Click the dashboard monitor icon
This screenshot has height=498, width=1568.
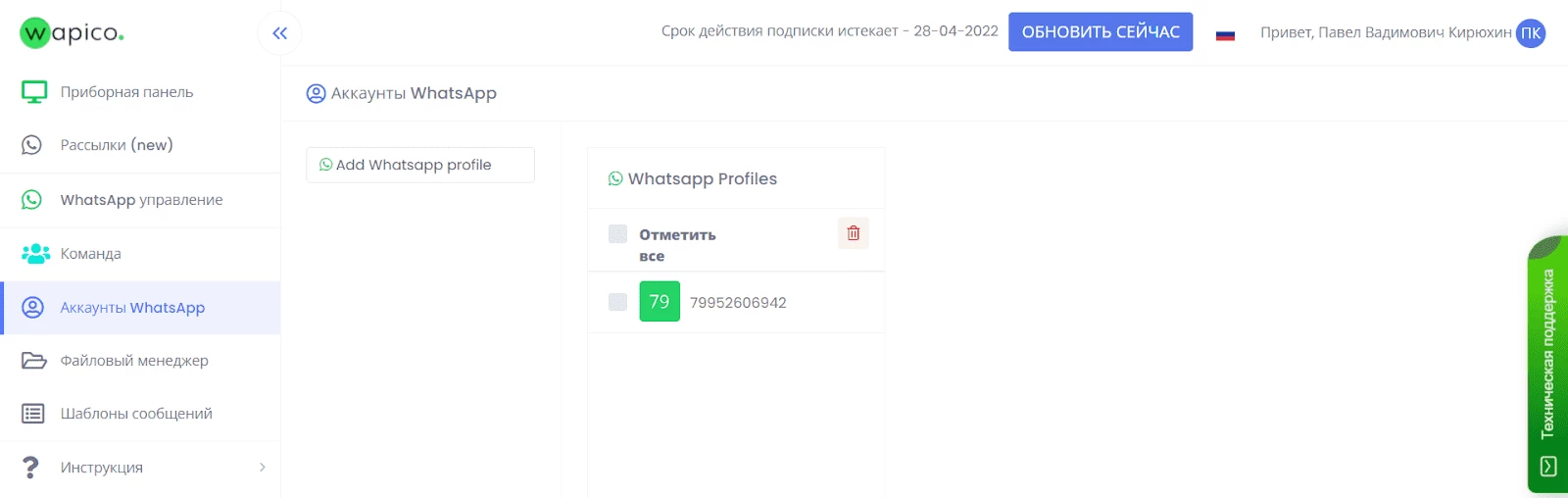tap(34, 92)
